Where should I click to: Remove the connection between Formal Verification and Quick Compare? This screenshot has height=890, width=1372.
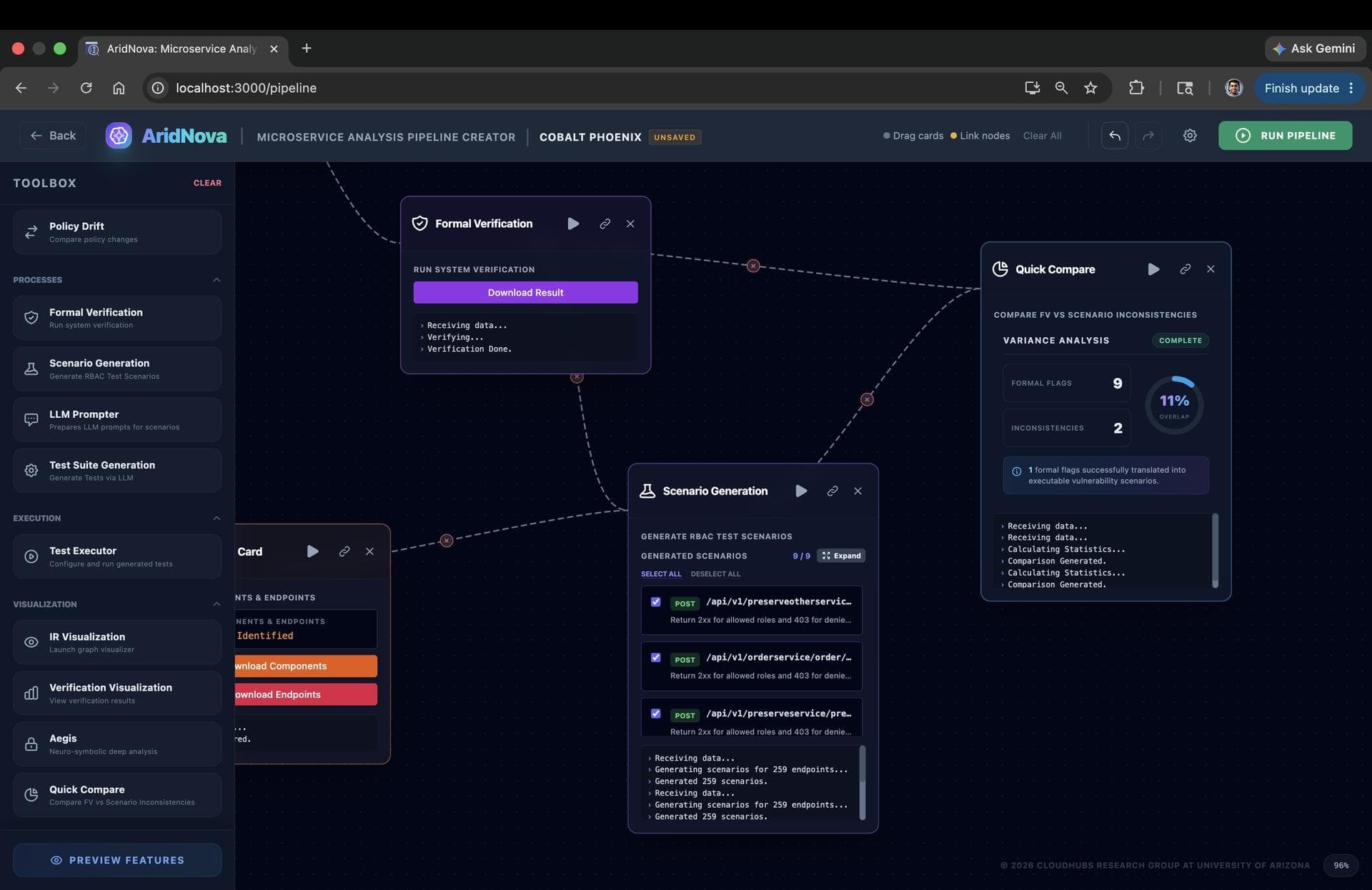point(753,266)
